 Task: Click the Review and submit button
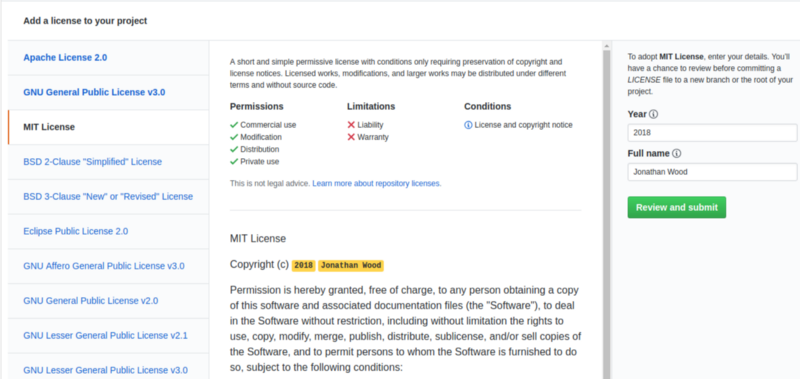pyautogui.click(x=677, y=208)
